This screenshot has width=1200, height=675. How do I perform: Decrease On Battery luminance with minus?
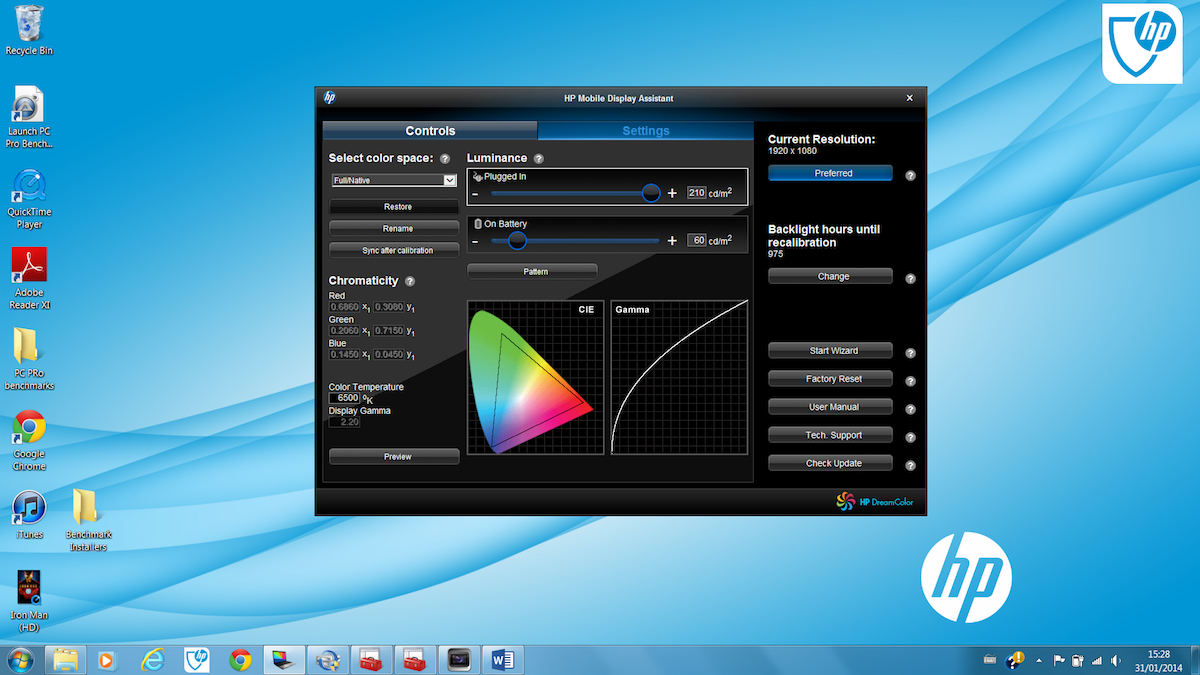pyautogui.click(x=476, y=241)
